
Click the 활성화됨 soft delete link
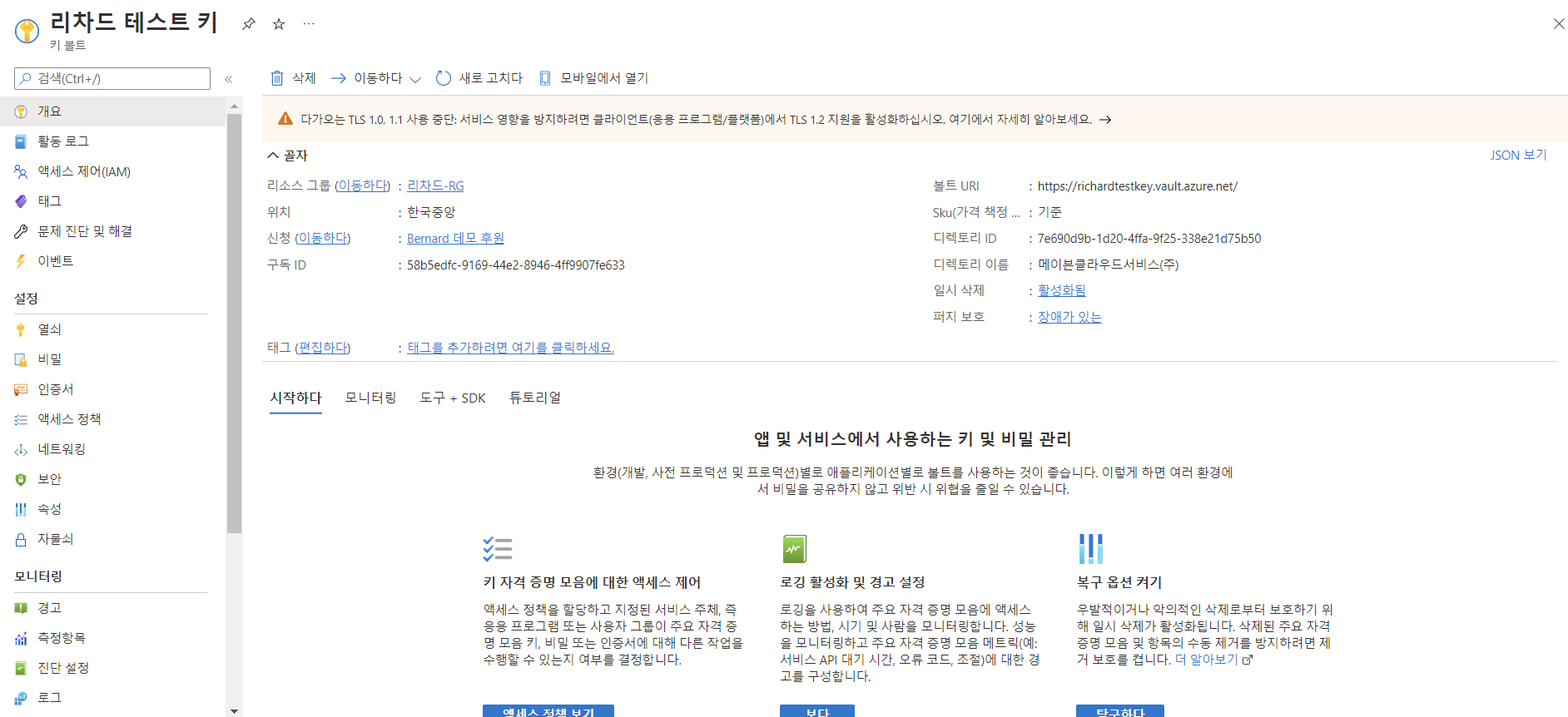point(1061,290)
